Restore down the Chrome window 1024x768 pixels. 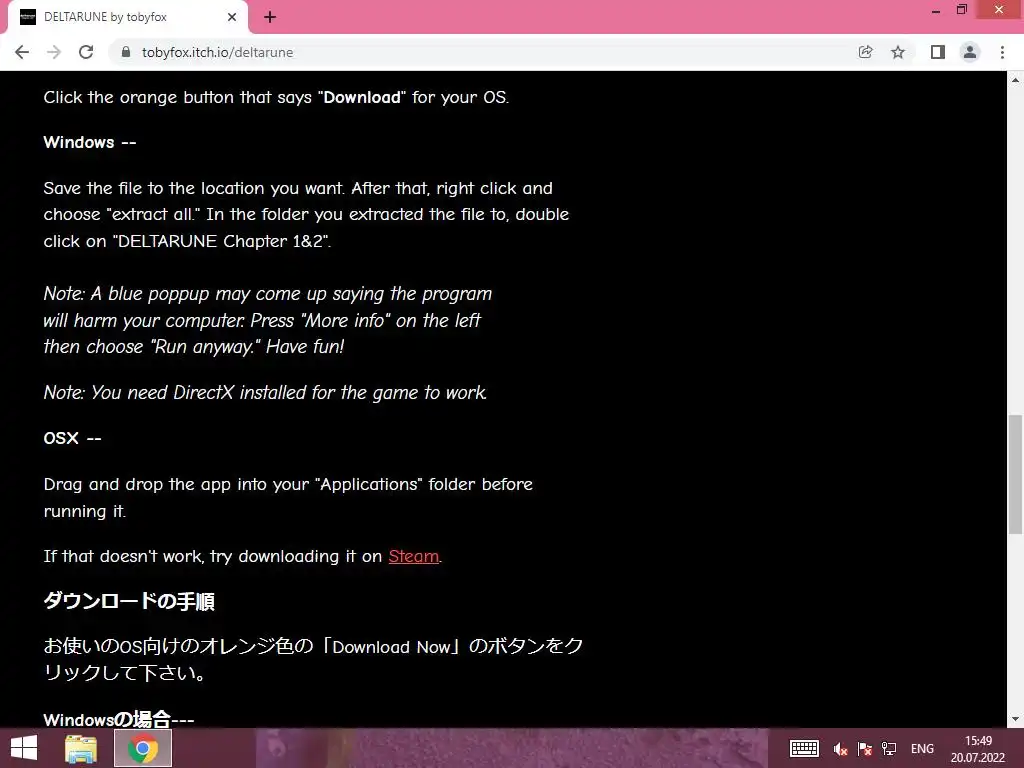pos(962,10)
